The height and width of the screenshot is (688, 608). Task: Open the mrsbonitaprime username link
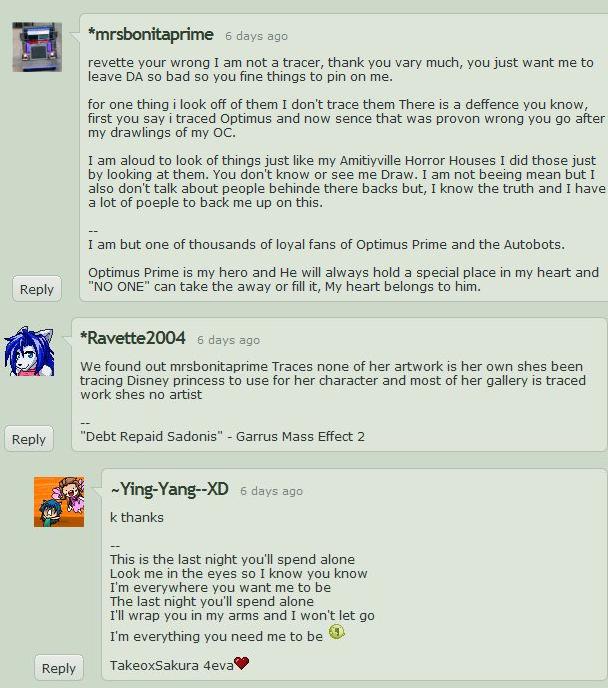pos(150,34)
